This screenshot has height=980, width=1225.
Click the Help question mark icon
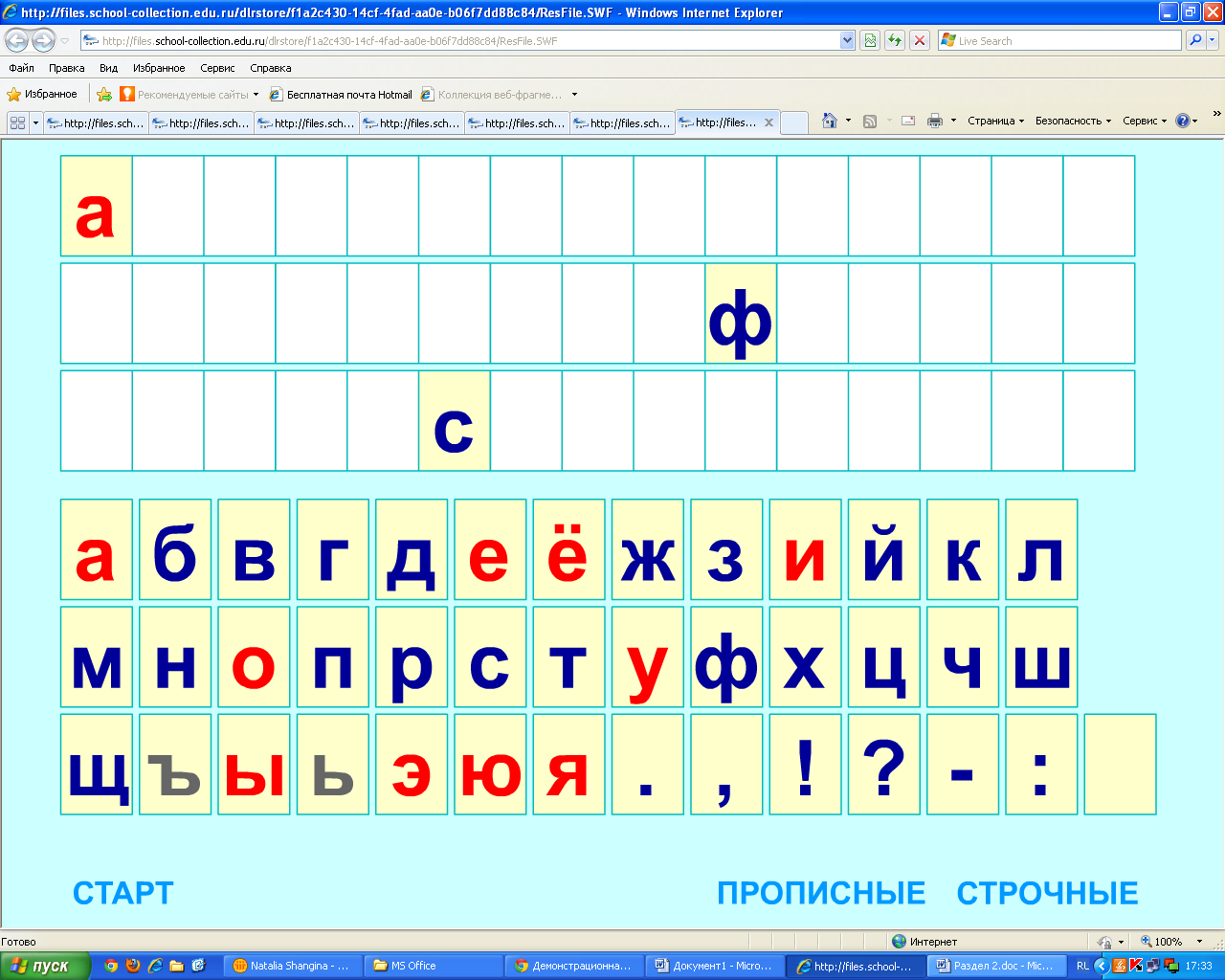coord(1183,121)
